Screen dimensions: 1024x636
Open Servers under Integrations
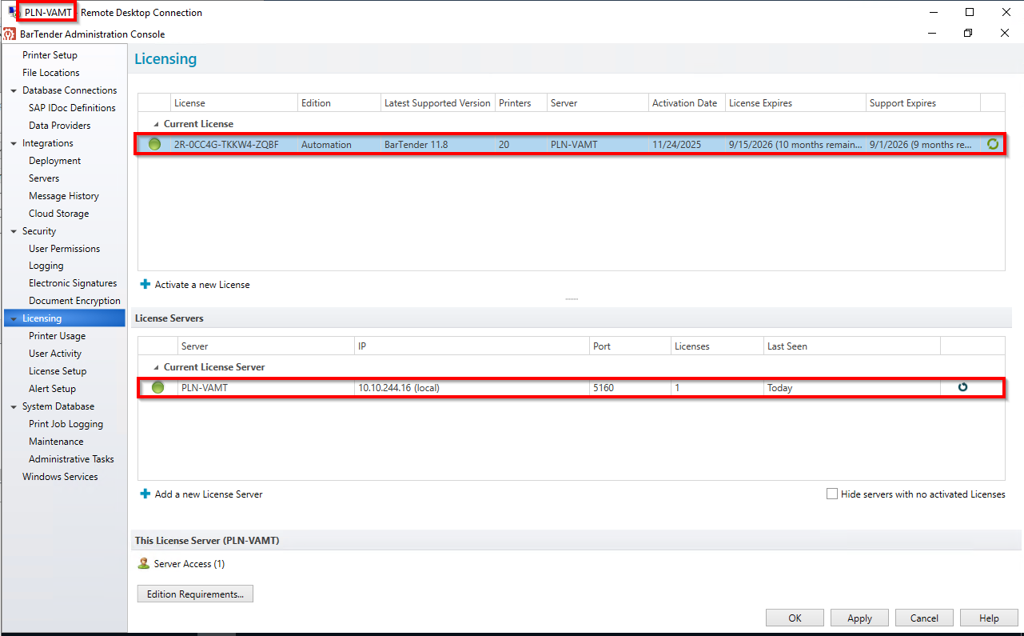[44, 178]
